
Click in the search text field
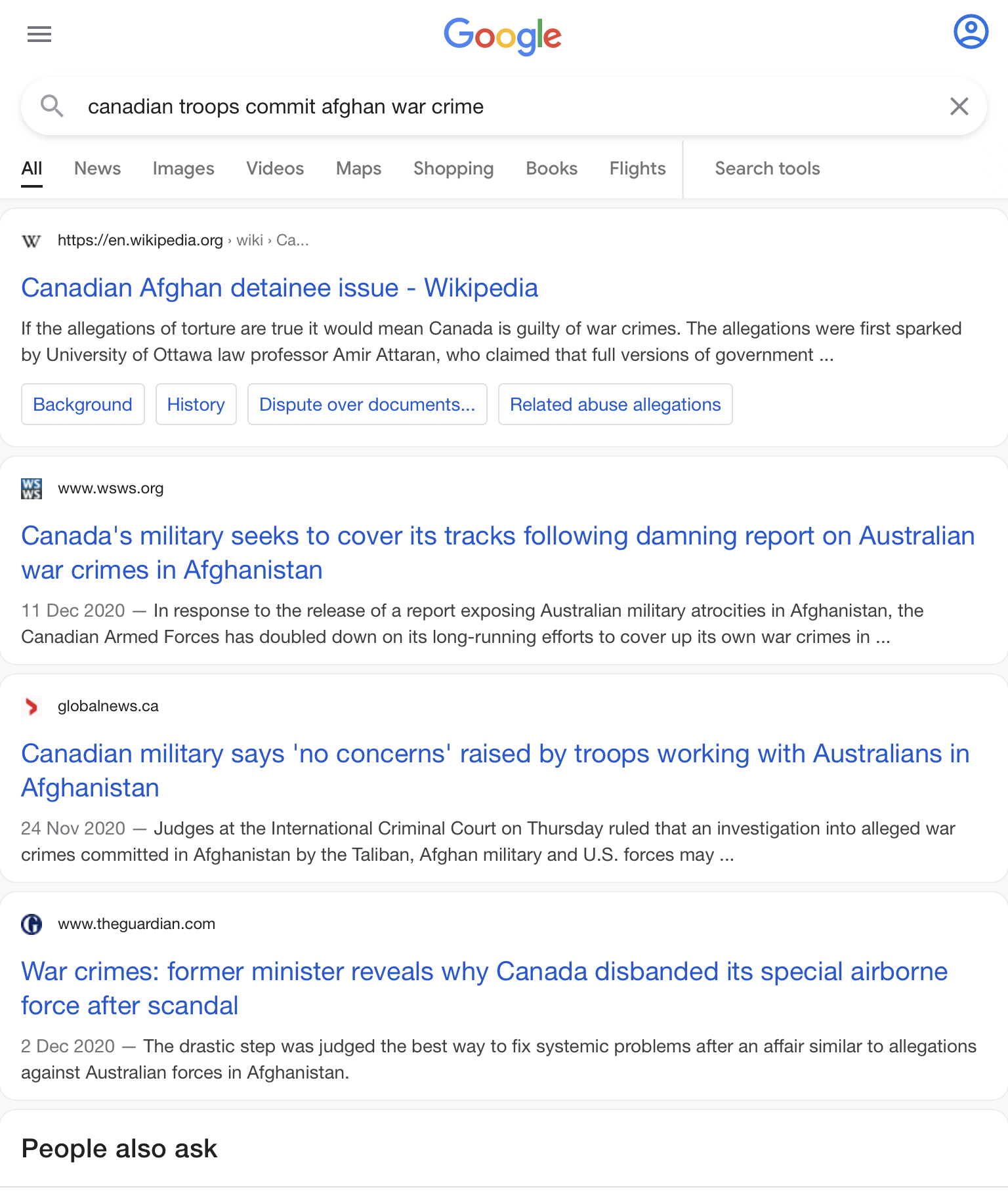point(499,106)
